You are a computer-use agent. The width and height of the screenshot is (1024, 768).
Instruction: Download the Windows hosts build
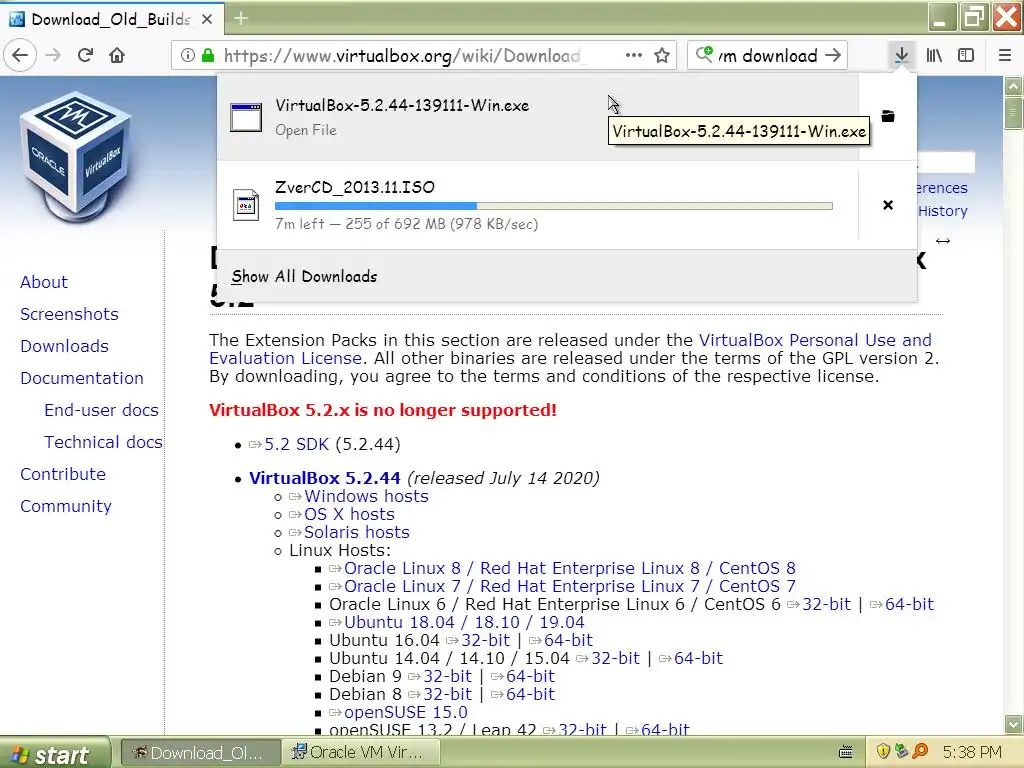point(366,496)
